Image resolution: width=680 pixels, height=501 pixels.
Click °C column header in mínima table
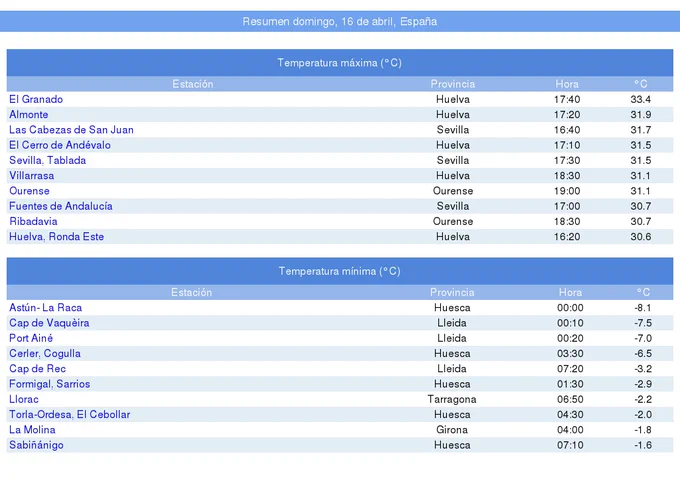(643, 292)
